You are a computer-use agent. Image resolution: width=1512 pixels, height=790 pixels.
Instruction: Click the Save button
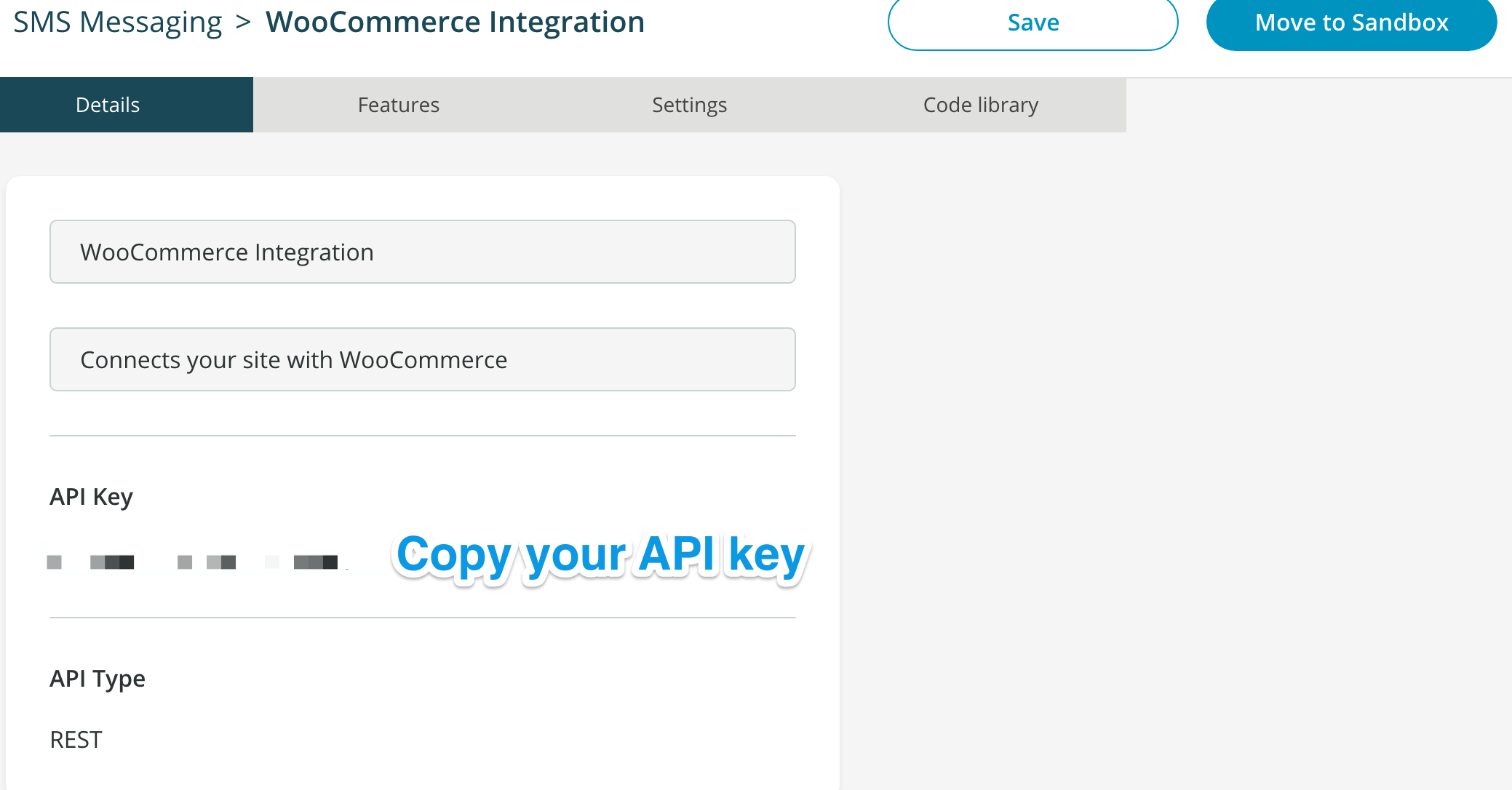[x=1032, y=23]
